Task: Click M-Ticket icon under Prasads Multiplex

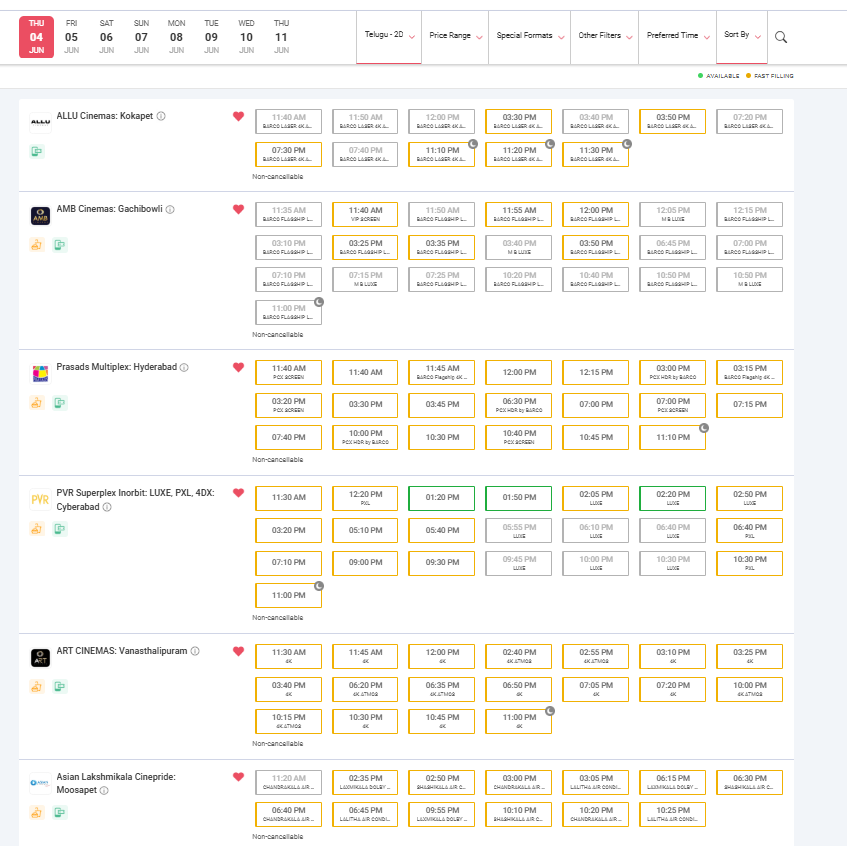Action: pyautogui.click(x=60, y=403)
